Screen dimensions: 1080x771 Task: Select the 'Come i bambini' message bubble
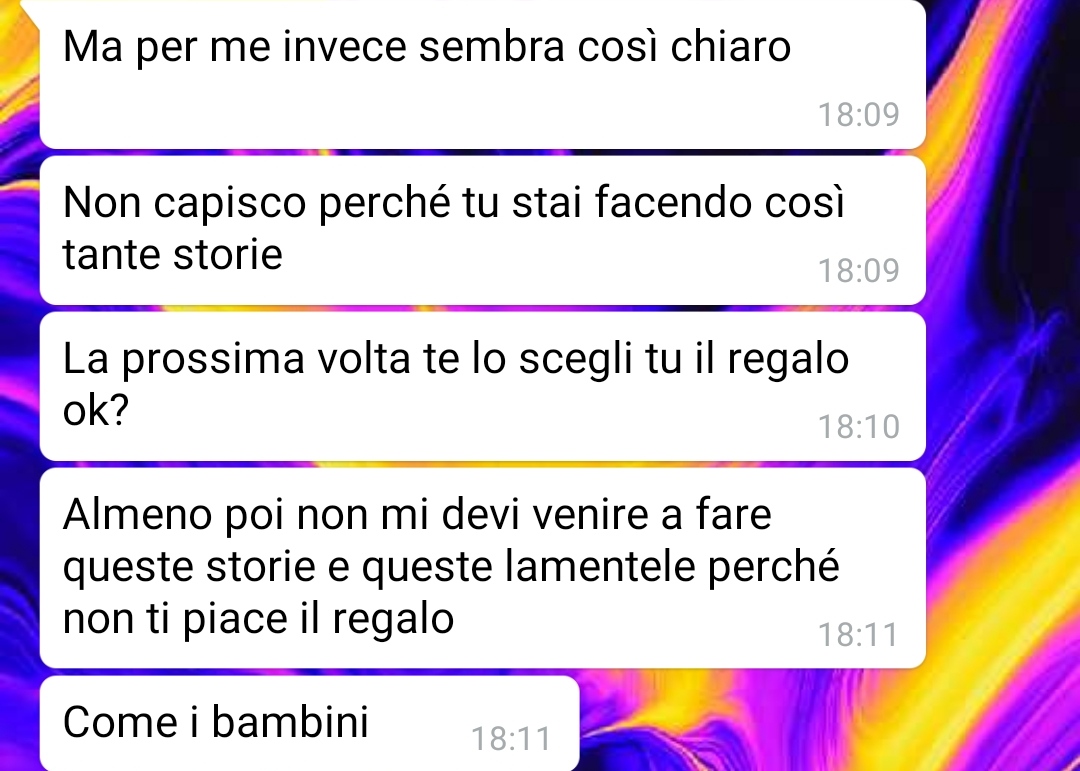pyautogui.click(x=309, y=723)
